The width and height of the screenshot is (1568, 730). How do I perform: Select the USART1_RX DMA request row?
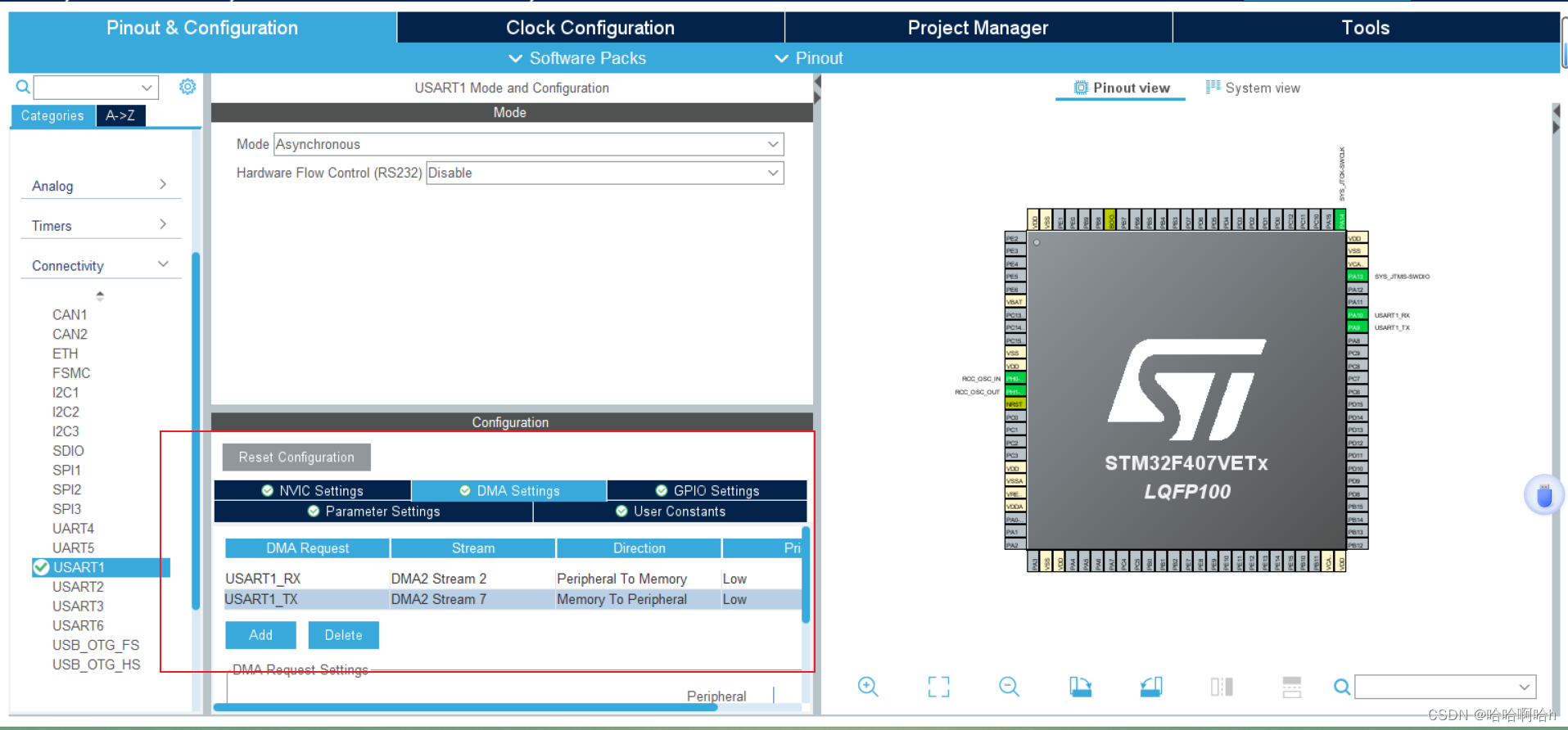(x=263, y=579)
